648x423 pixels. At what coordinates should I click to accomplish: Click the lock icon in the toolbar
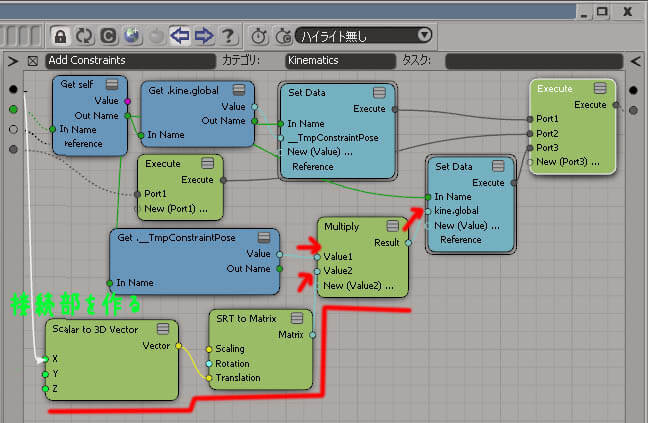coord(60,35)
